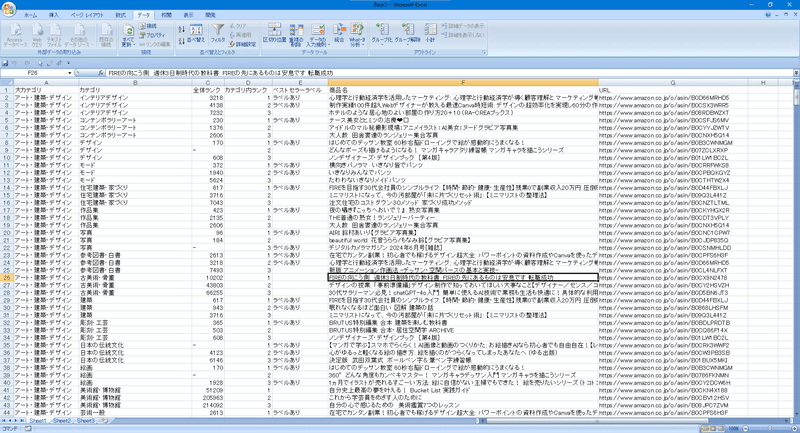Screen dimensions: 800x433
Task: Expand グループ化 dropdown
Action: pyautogui.click(x=382, y=44)
